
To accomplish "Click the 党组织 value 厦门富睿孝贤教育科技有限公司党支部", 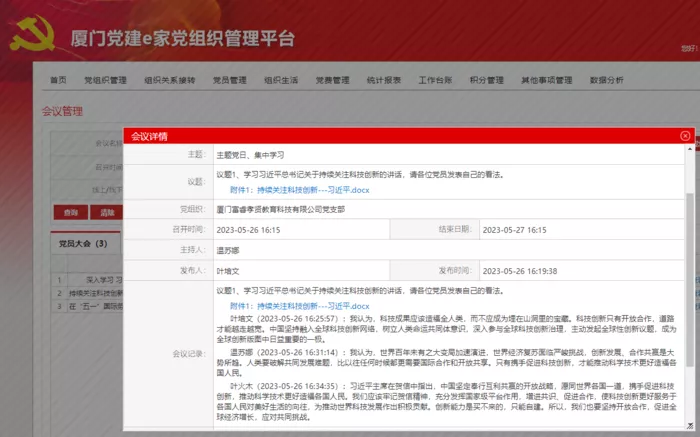I will [x=280, y=209].
